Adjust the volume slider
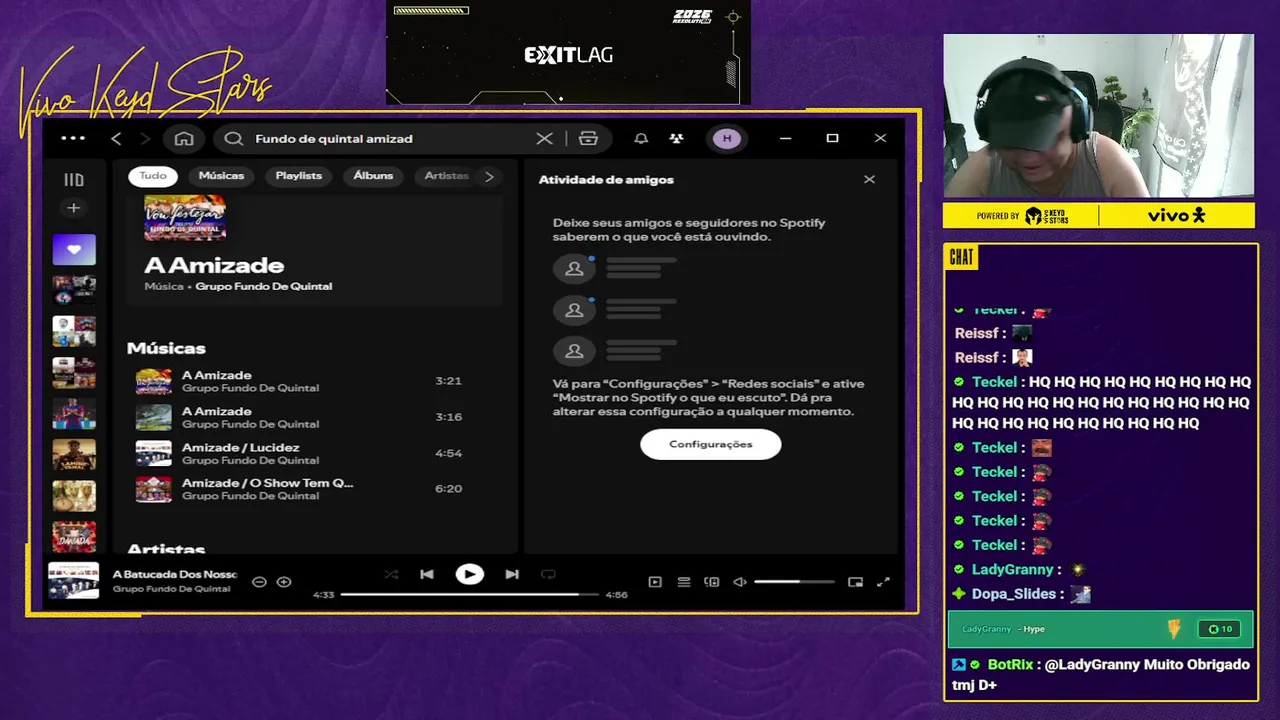The height and width of the screenshot is (720, 1280). [x=794, y=582]
